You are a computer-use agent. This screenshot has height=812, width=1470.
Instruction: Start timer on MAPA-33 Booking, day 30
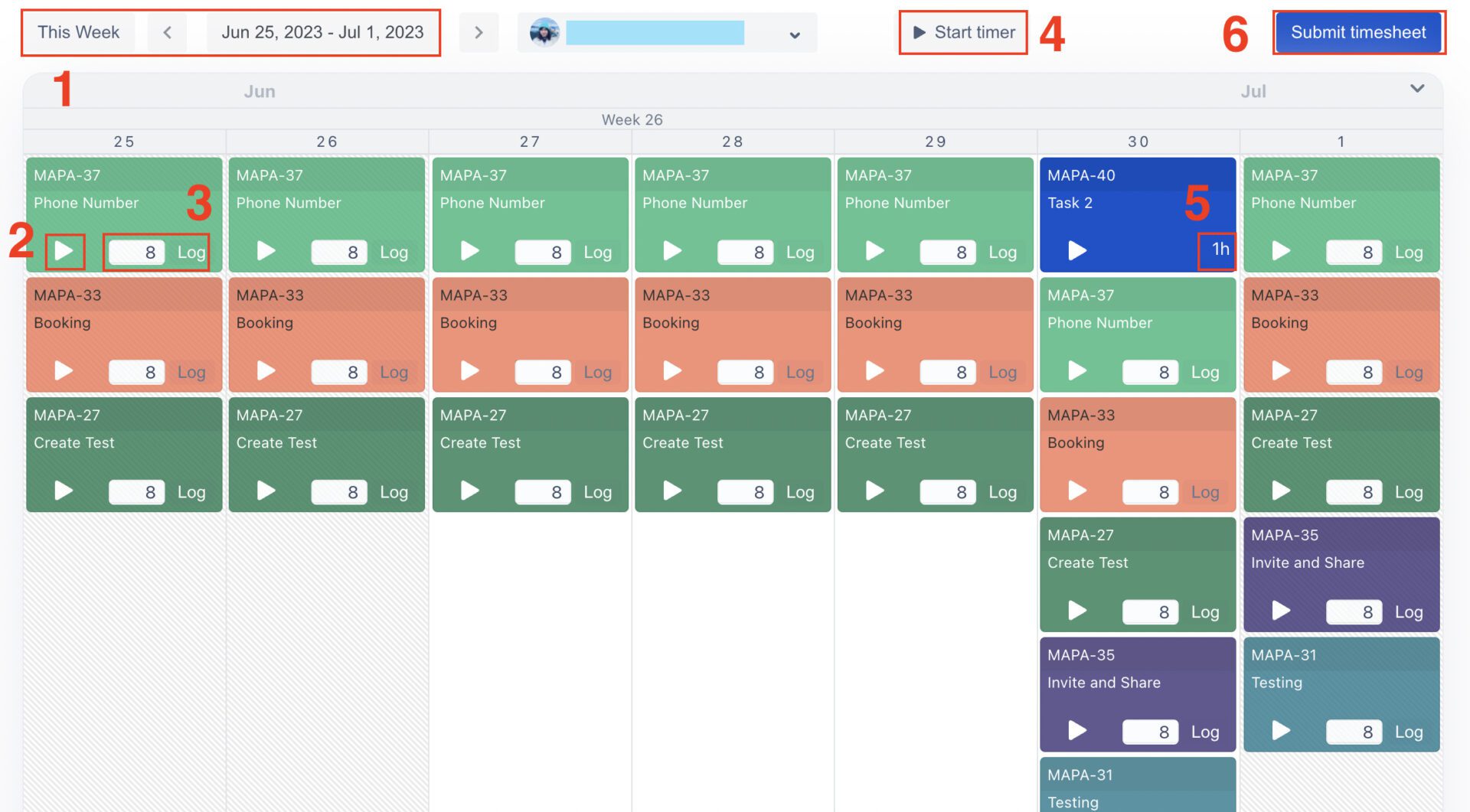[1077, 491]
